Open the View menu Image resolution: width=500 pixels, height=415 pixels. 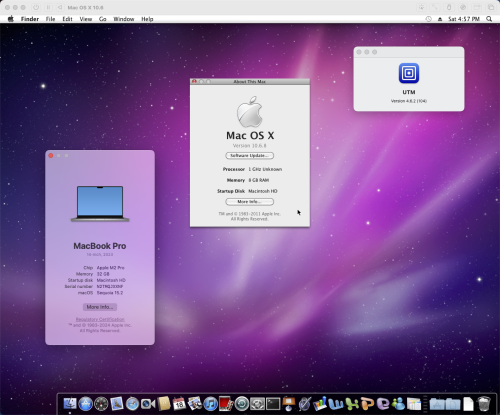(x=86, y=19)
